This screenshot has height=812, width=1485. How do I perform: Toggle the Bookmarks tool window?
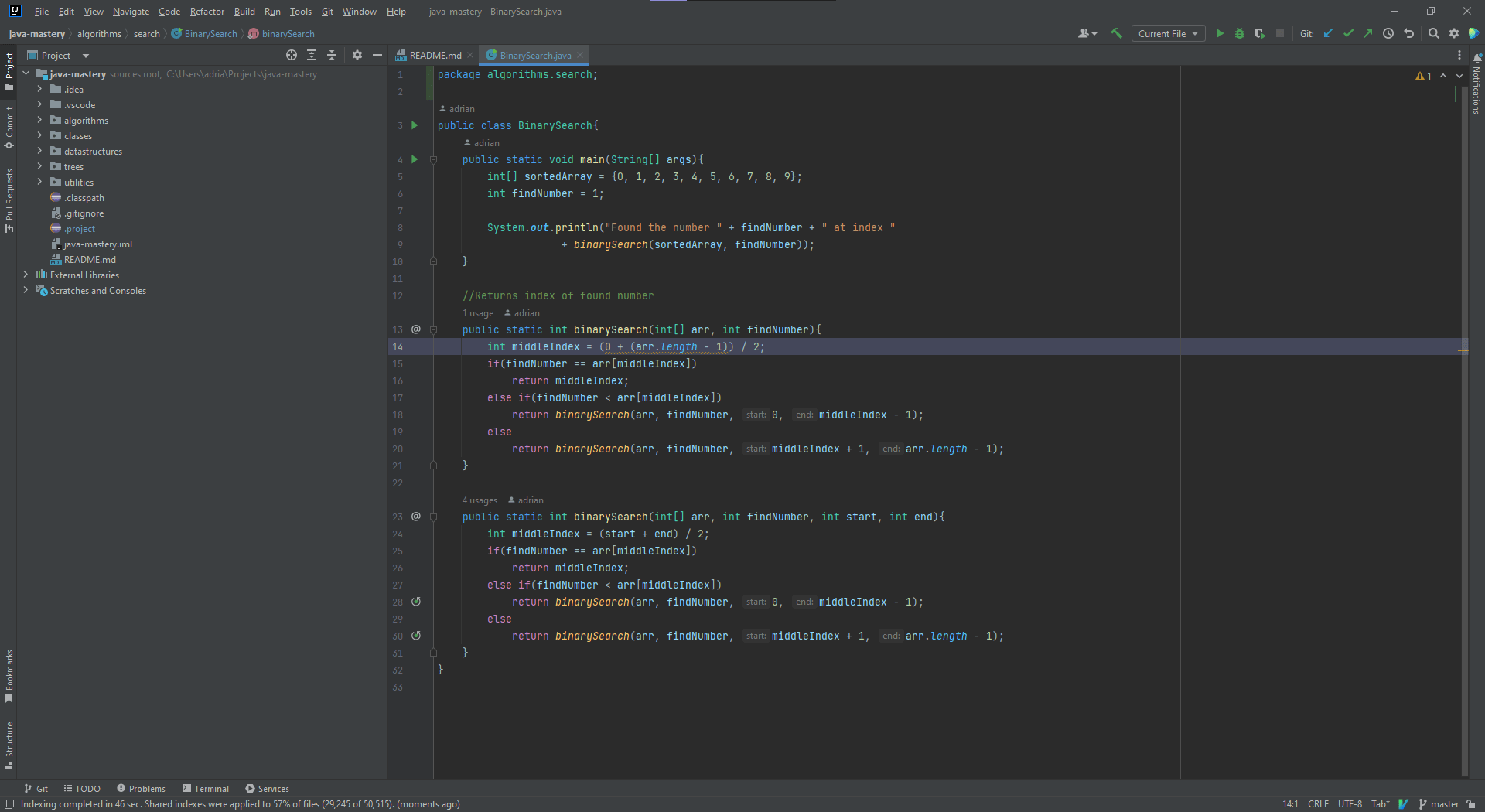[9, 675]
